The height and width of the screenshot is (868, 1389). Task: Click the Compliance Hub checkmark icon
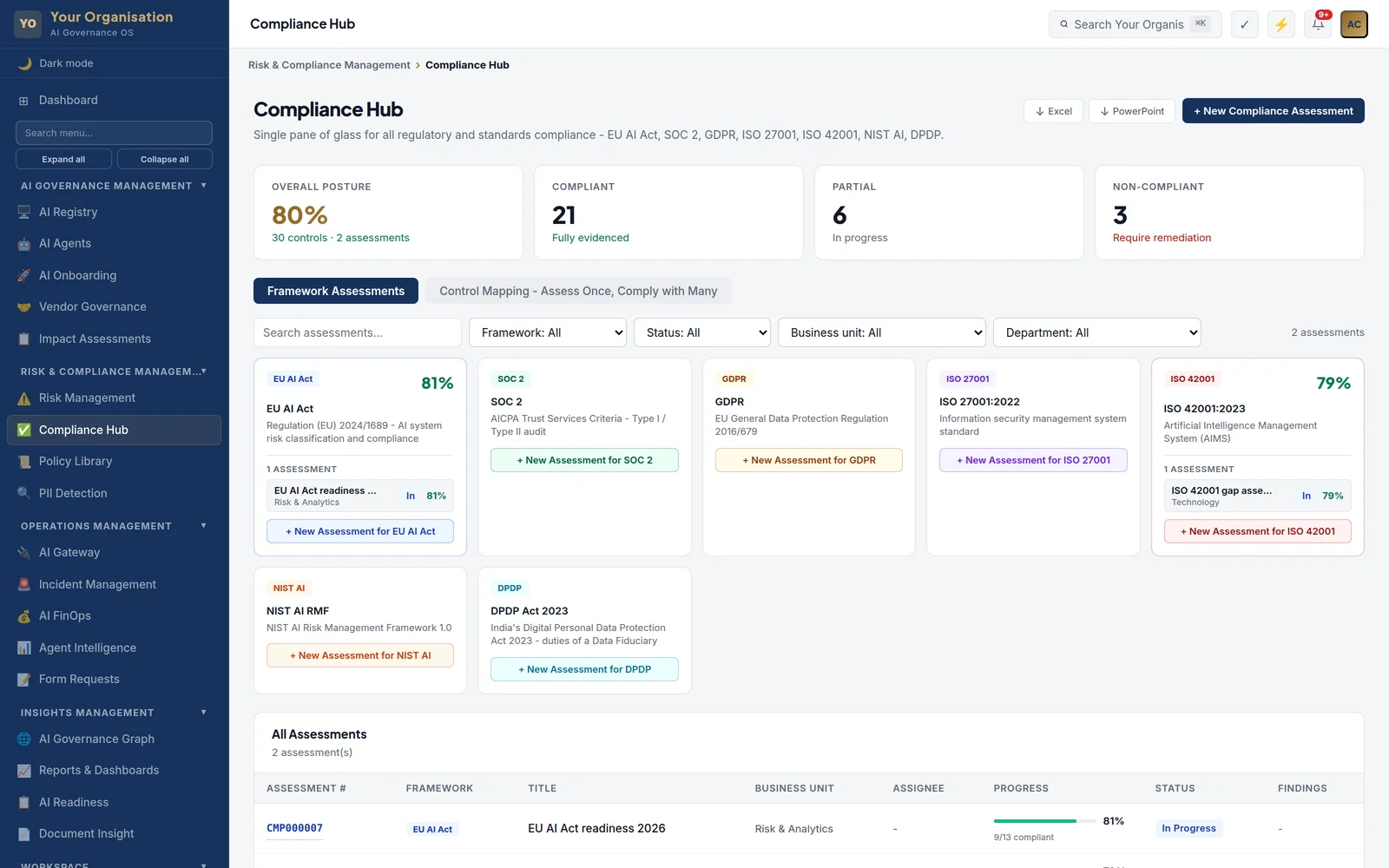pyautogui.click(x=24, y=431)
